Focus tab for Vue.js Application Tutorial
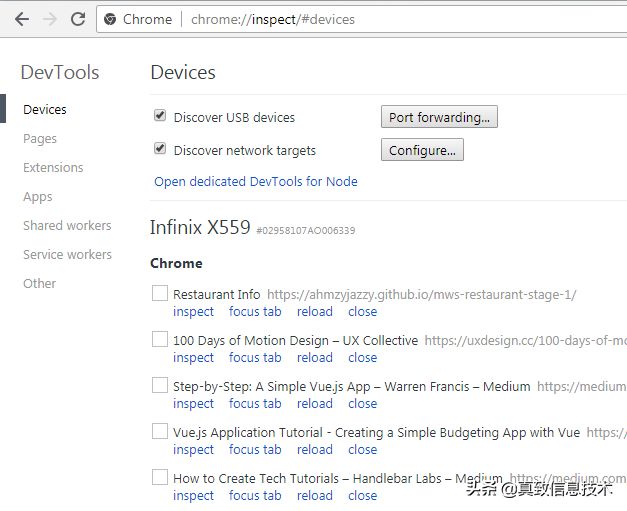 (x=255, y=450)
